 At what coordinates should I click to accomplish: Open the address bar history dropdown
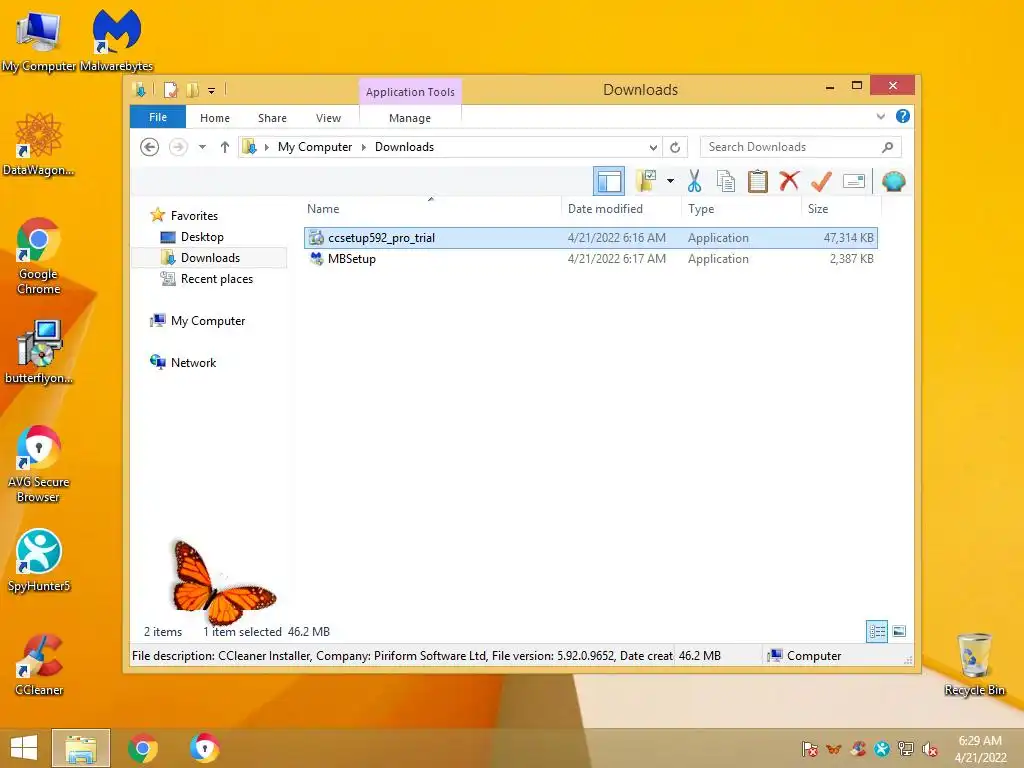653,148
